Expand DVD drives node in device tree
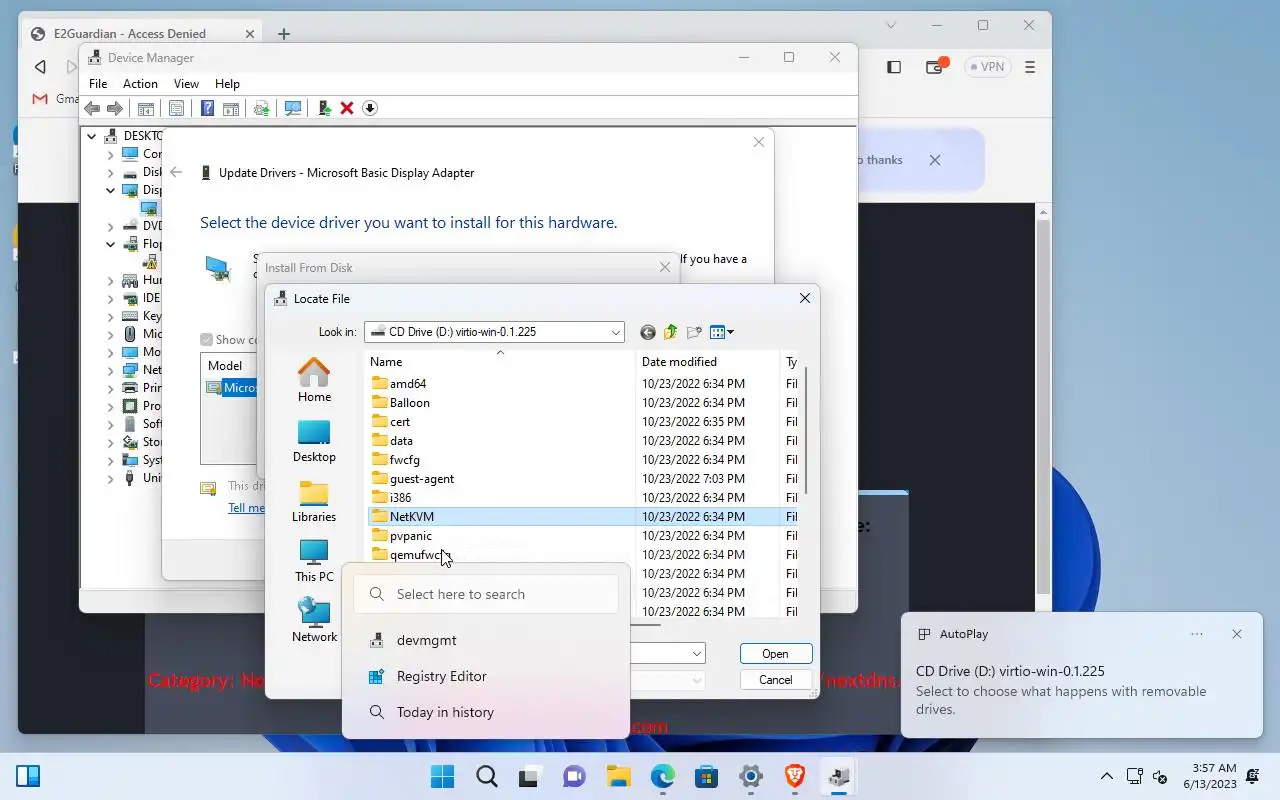Viewport: 1280px width, 800px height. (x=111, y=226)
